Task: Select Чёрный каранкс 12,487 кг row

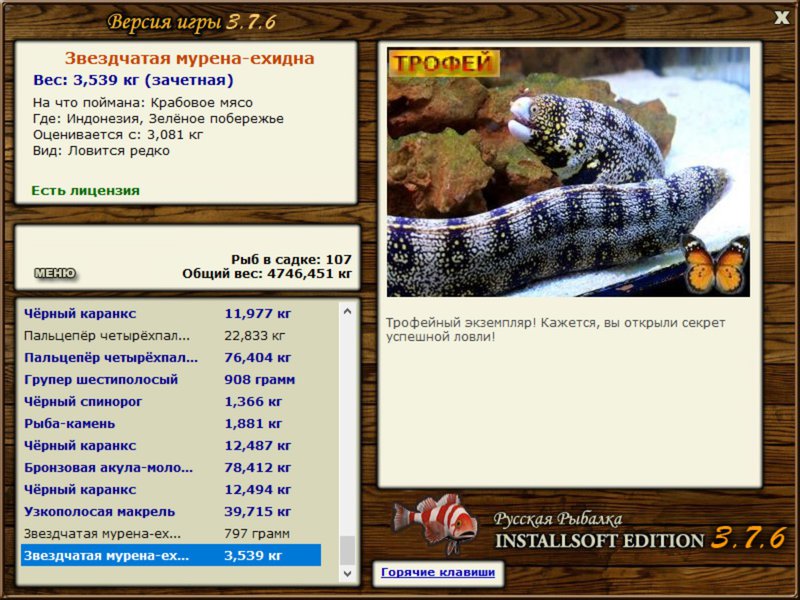Action: 171,445
